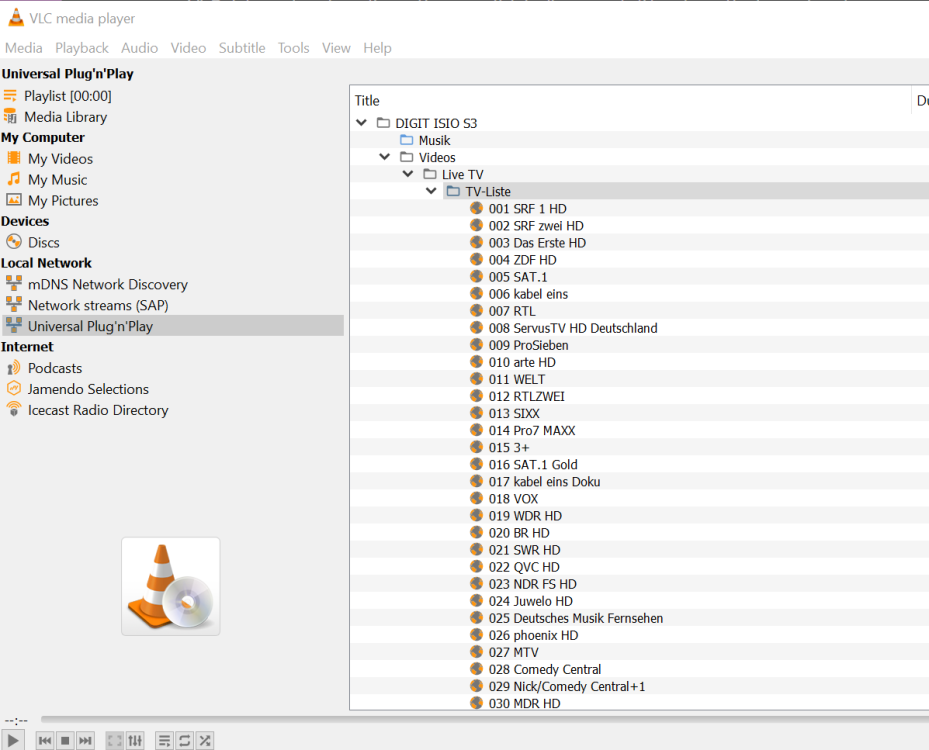Image resolution: width=929 pixels, height=750 pixels.
Task: Click the playback seek bar
Action: point(485,719)
